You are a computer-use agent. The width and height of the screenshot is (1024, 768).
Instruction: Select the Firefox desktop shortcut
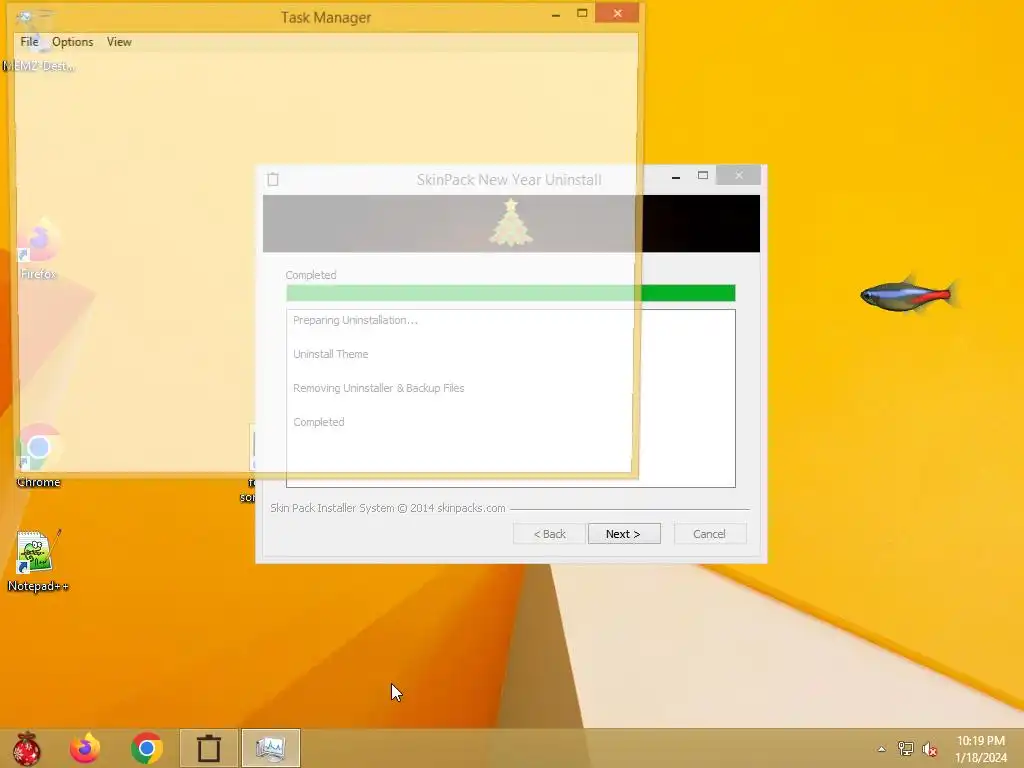(39, 250)
